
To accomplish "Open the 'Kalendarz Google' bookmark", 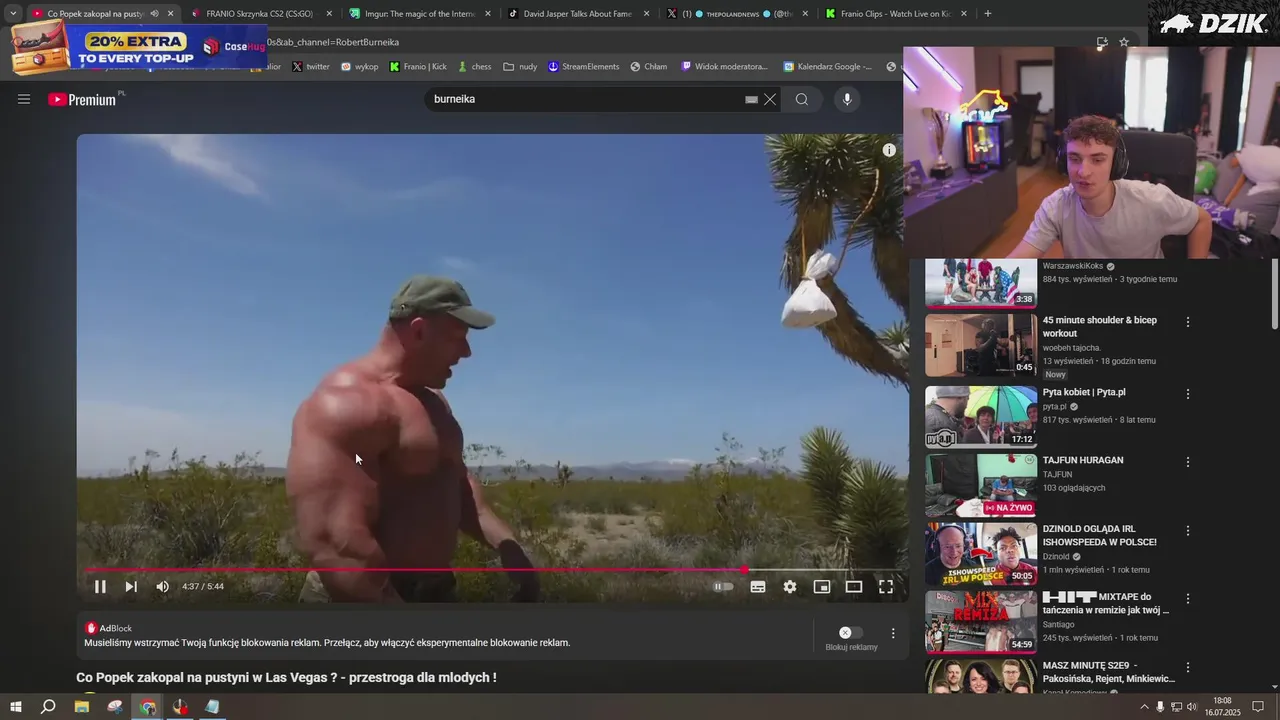I will click(x=828, y=67).
